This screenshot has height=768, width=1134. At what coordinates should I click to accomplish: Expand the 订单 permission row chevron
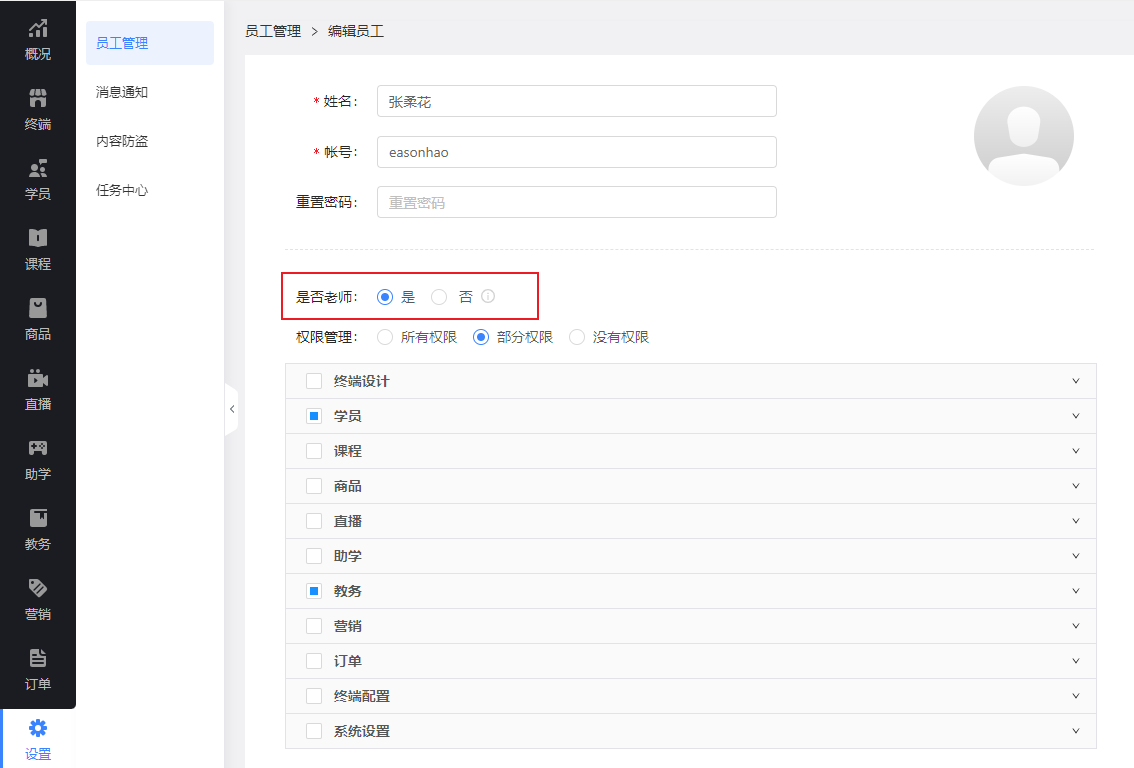pos(1075,661)
